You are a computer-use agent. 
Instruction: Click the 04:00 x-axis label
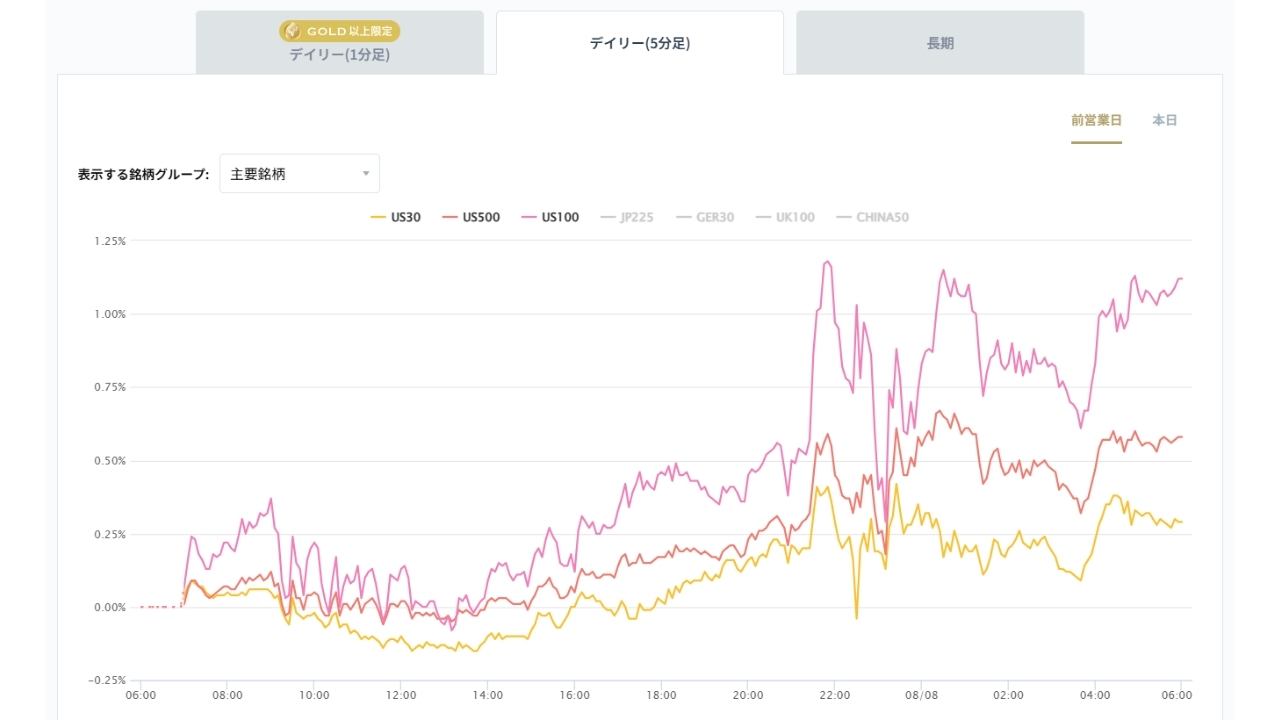(x=1095, y=694)
